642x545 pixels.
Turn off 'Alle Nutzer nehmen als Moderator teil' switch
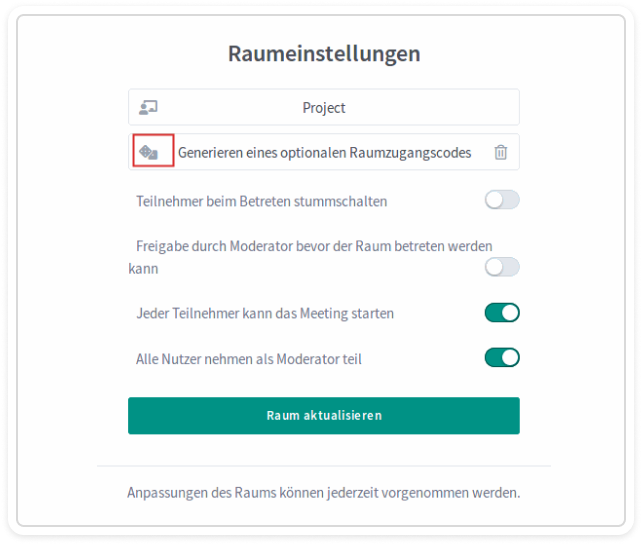tap(502, 357)
